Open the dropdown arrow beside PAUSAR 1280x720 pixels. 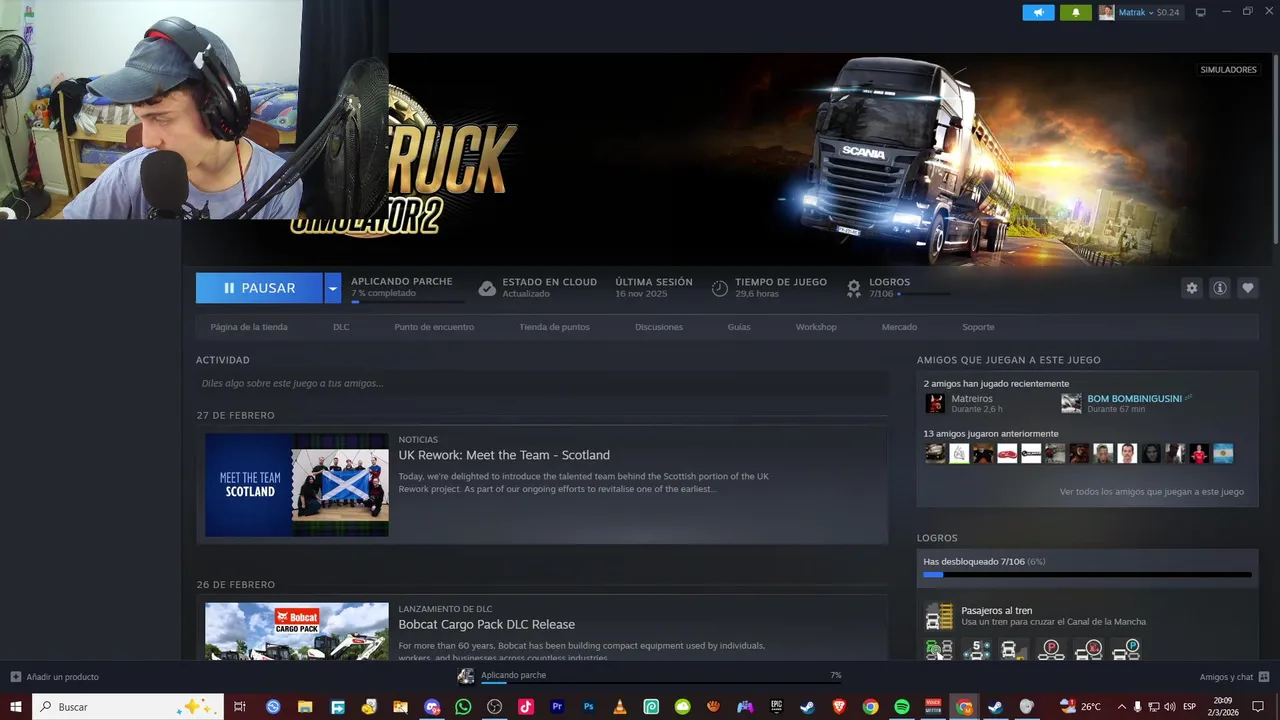tap(333, 288)
